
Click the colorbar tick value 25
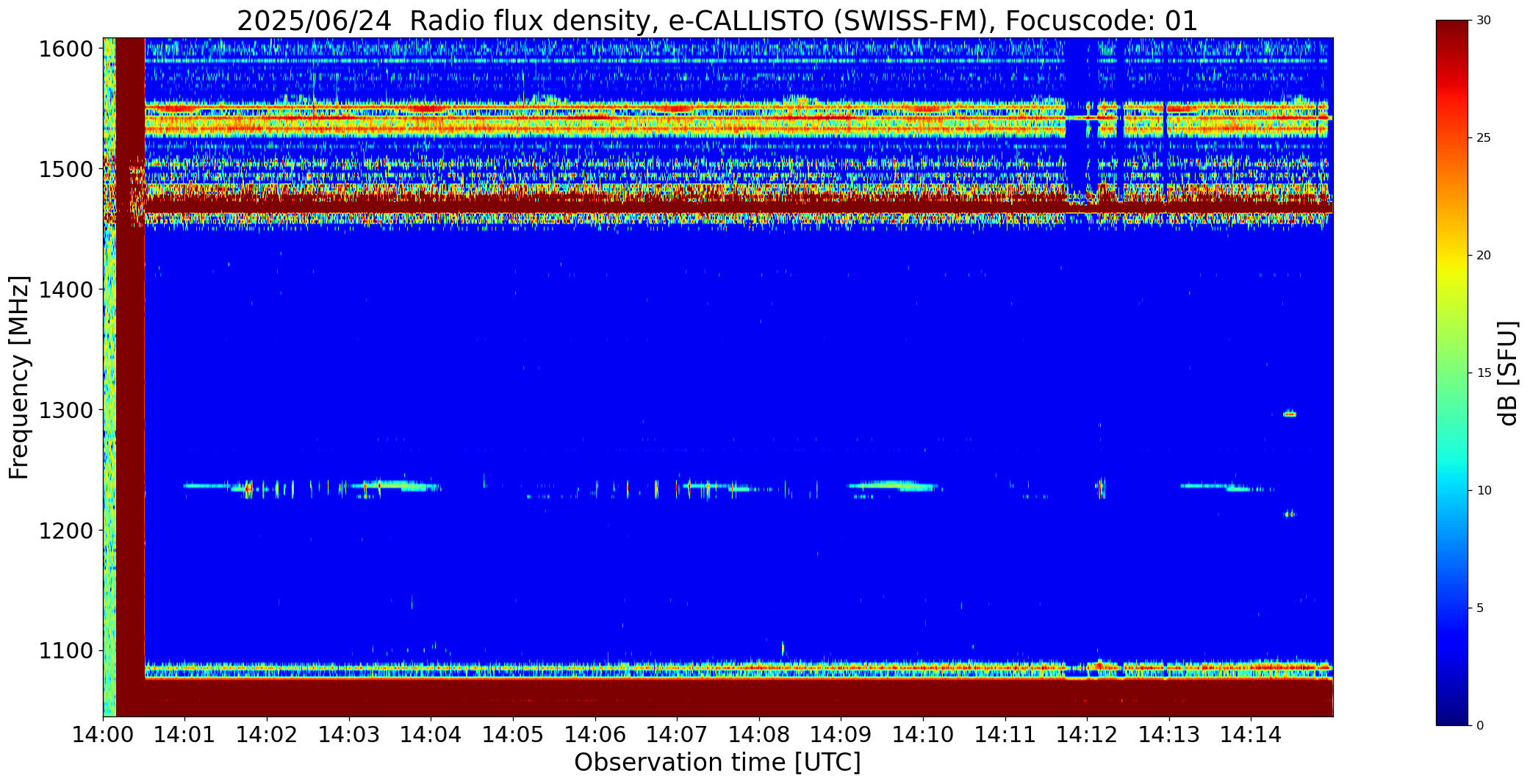pyautogui.click(x=1484, y=138)
